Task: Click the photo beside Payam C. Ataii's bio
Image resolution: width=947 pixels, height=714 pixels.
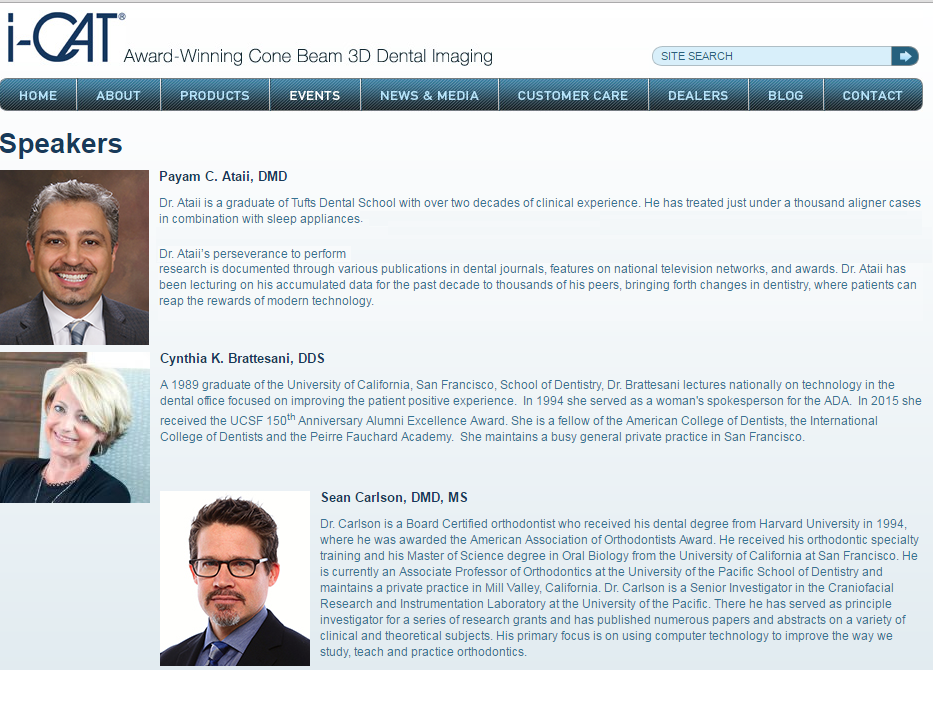Action: tap(74, 258)
